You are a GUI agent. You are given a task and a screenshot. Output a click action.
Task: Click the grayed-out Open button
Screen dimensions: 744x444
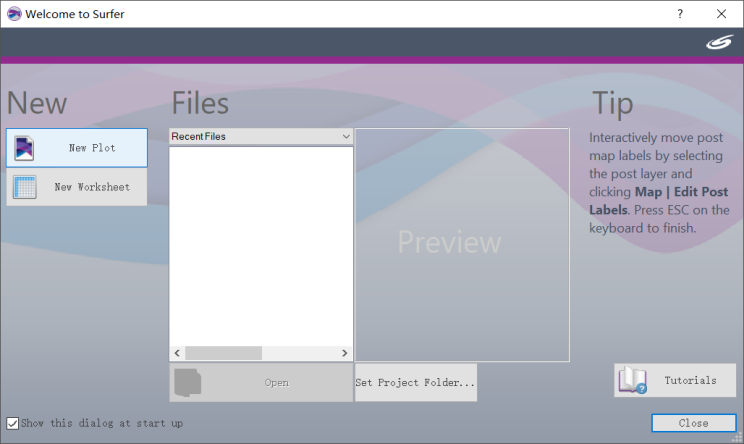pyautogui.click(x=261, y=382)
